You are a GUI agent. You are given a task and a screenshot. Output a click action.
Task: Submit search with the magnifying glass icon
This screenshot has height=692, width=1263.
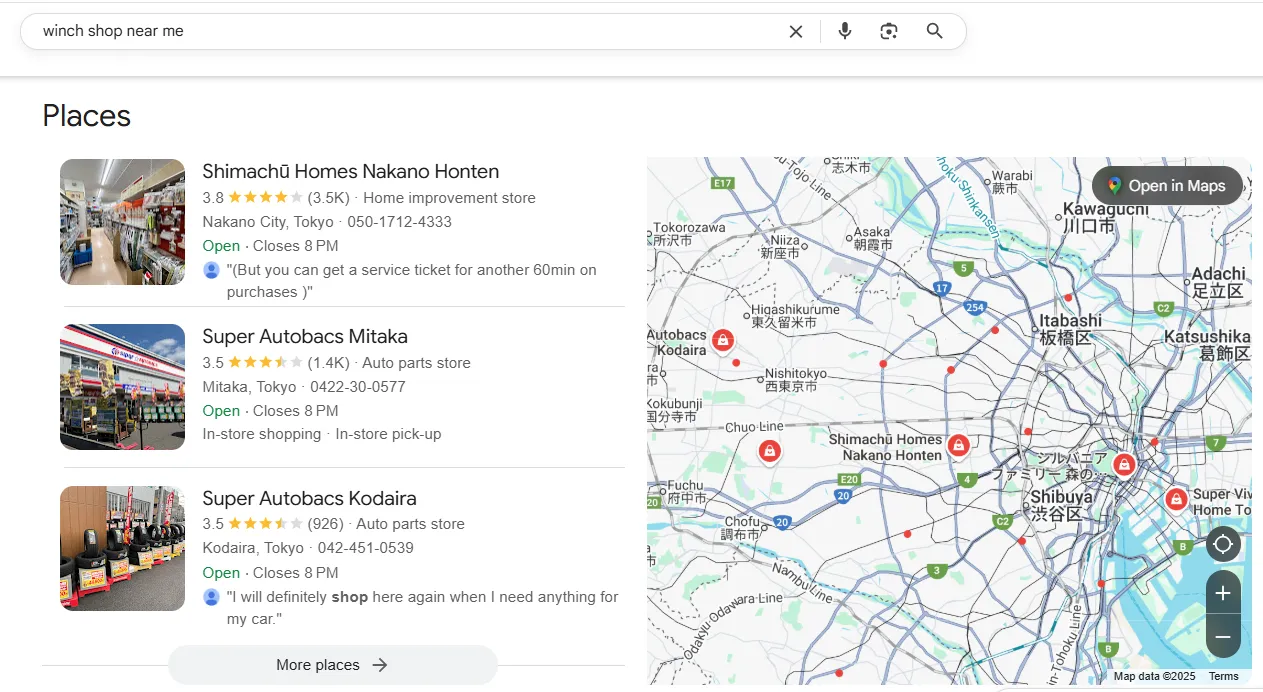tap(935, 31)
